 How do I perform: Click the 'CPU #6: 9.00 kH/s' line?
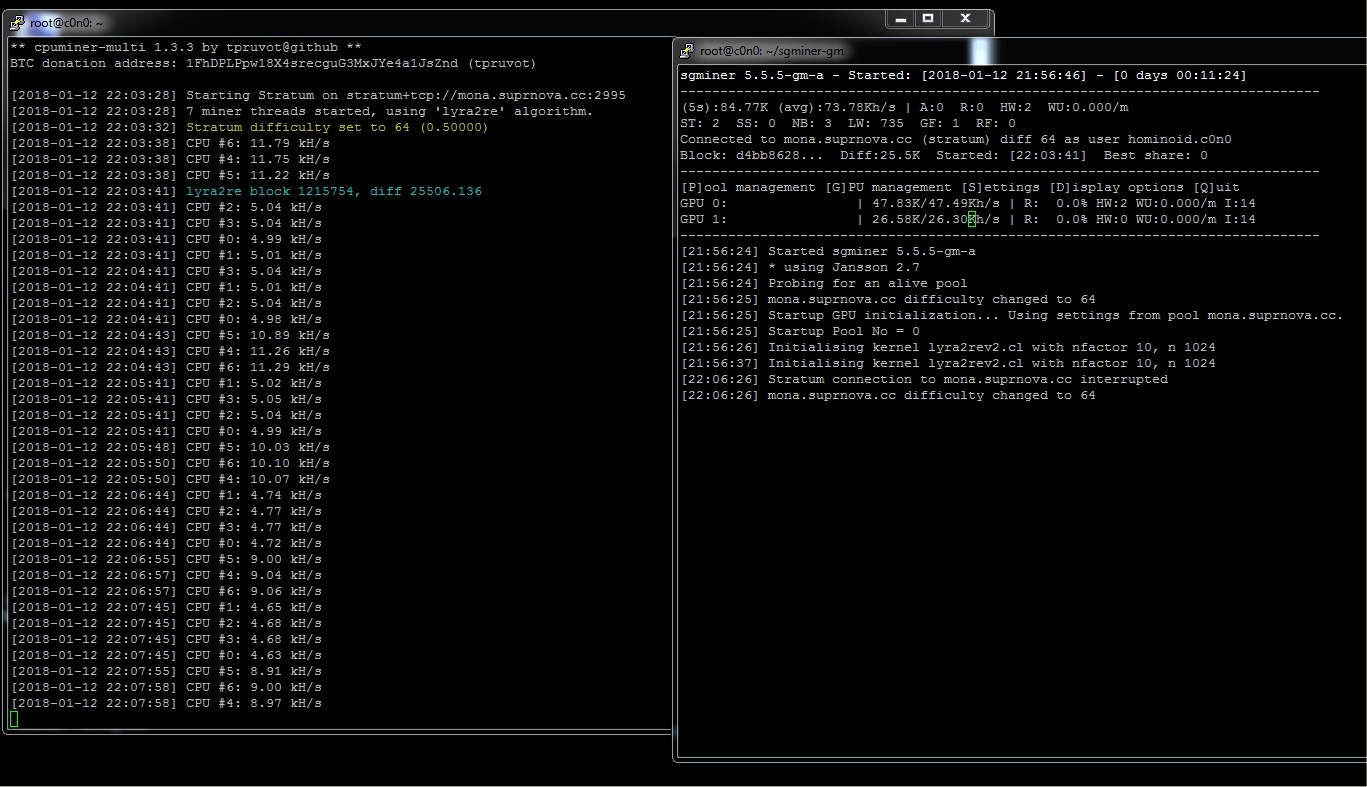[x=166, y=687]
